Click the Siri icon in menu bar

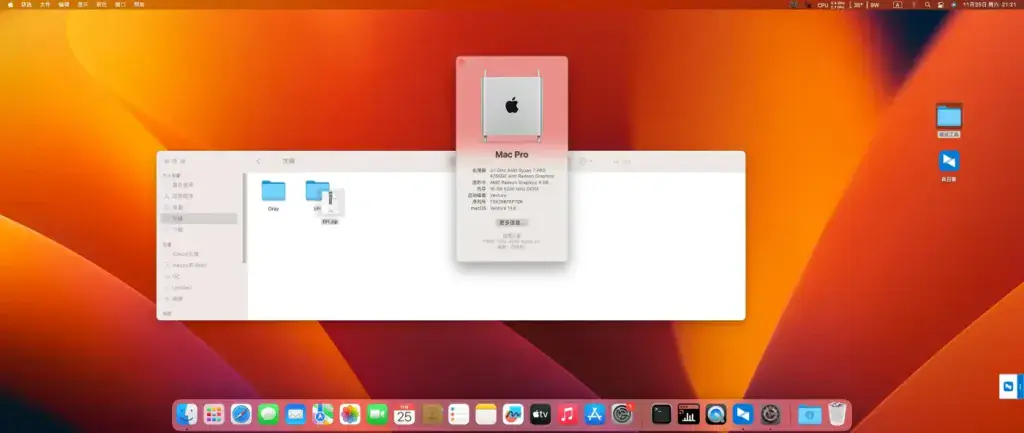coord(953,5)
